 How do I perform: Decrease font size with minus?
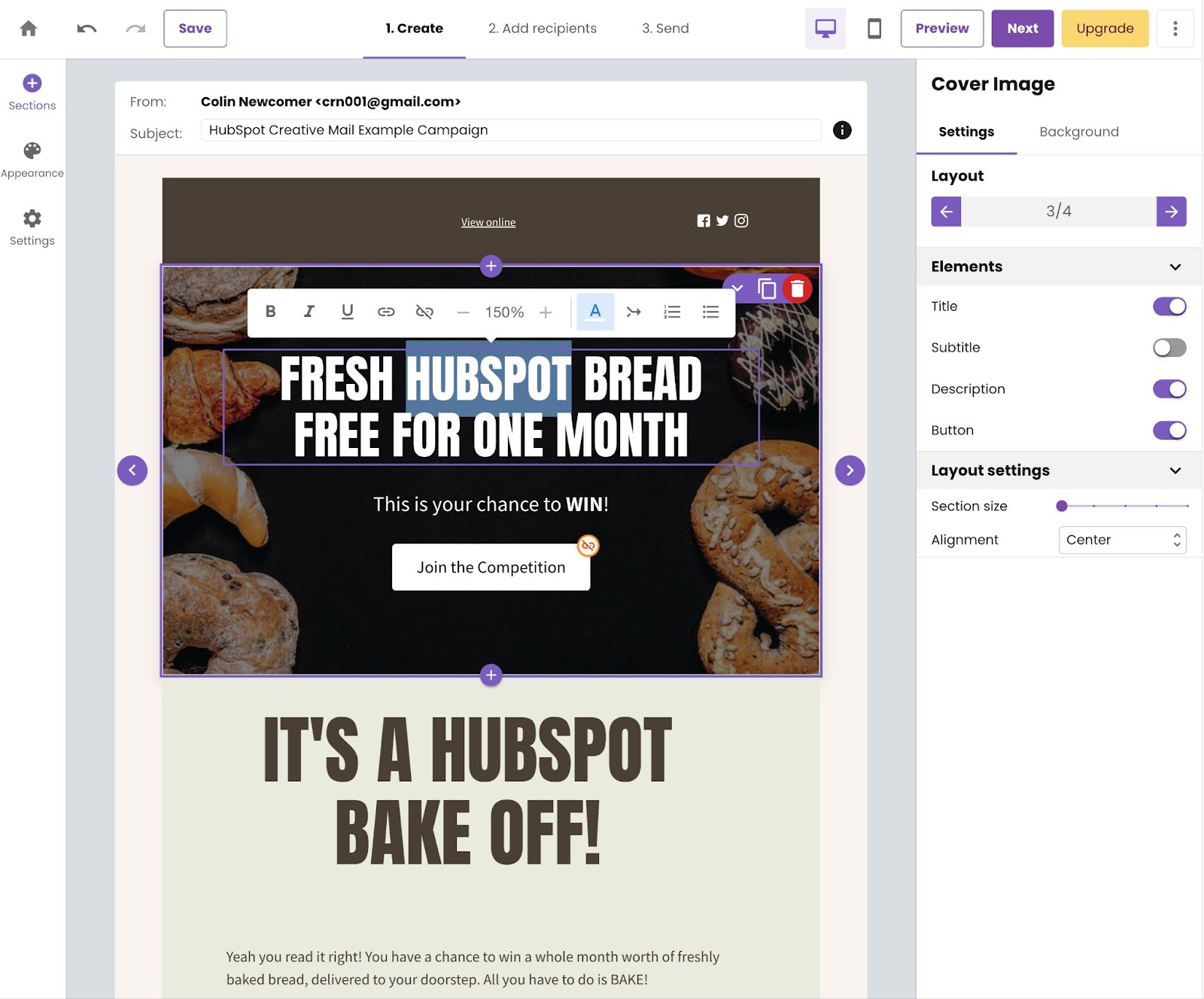pyautogui.click(x=464, y=312)
